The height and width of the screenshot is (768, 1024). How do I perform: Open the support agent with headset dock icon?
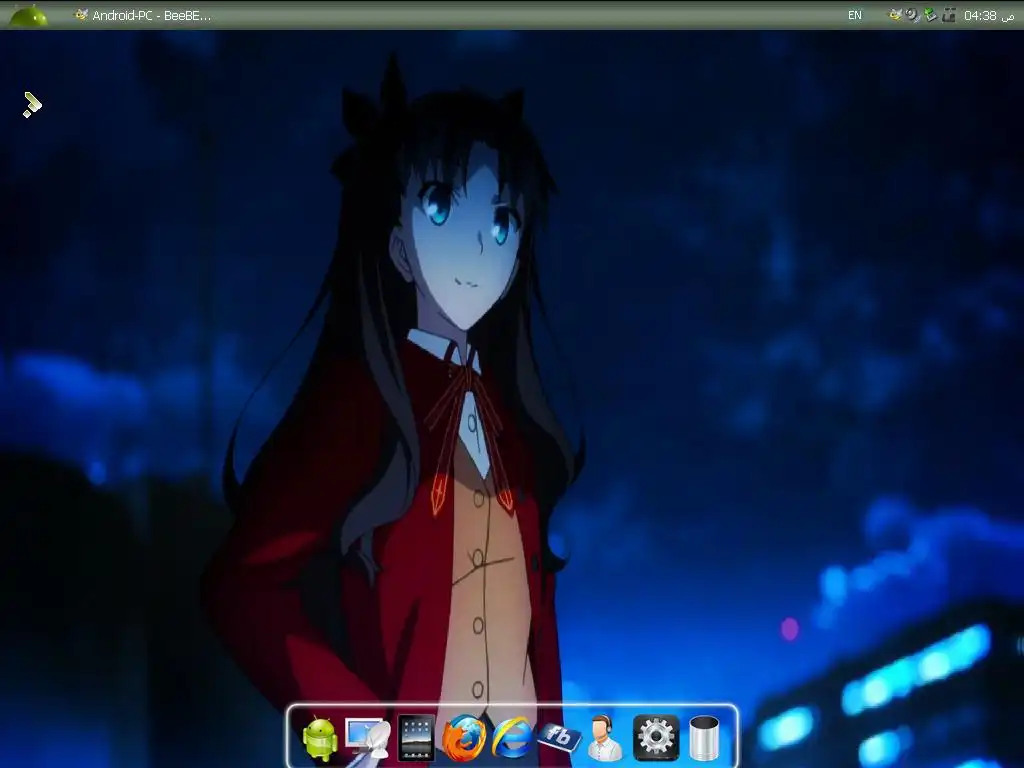[605, 738]
